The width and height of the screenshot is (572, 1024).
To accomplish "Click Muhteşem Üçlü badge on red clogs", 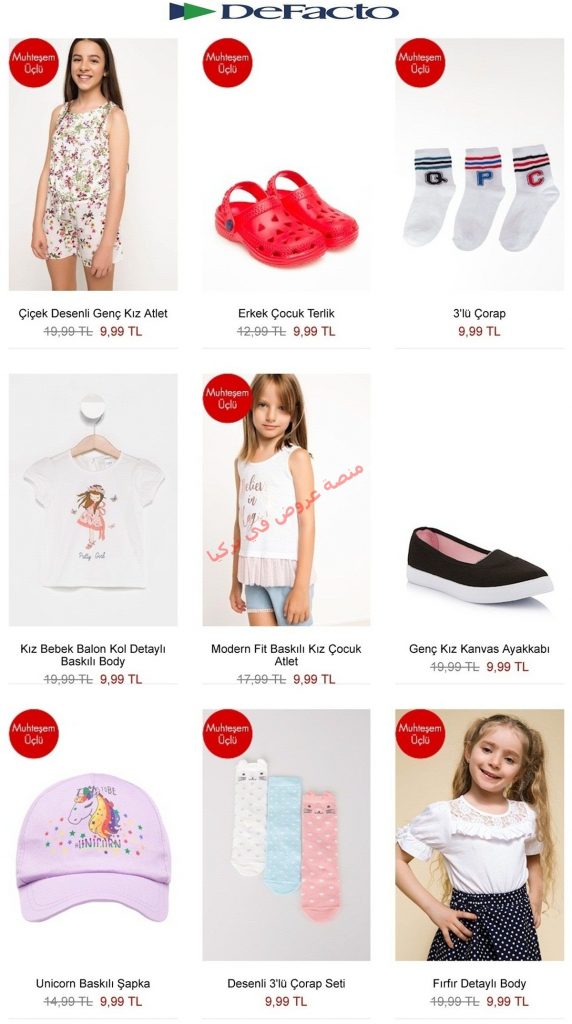I will 227,63.
